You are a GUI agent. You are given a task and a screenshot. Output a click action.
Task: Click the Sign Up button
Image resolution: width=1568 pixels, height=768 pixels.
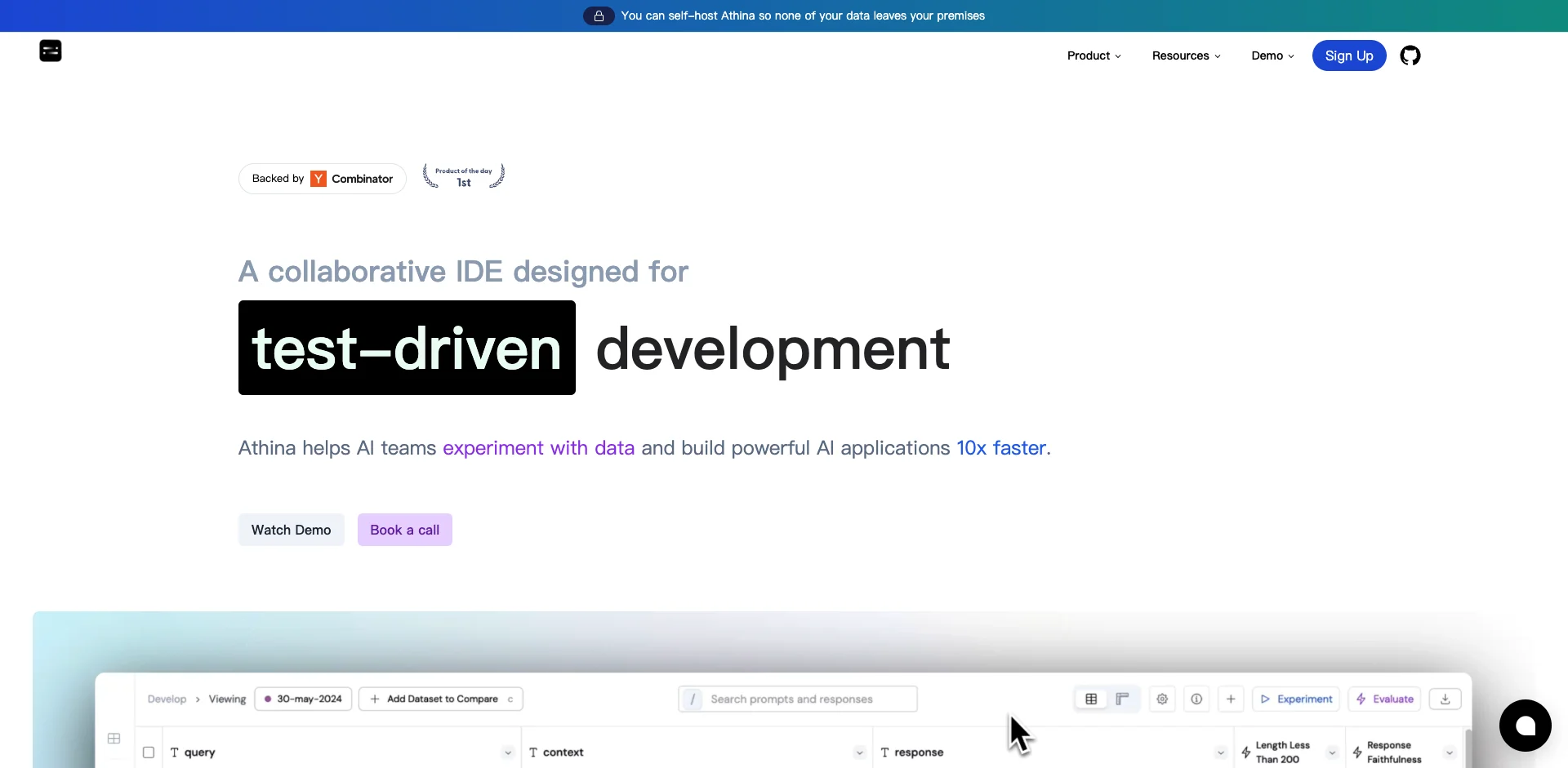1349,55
